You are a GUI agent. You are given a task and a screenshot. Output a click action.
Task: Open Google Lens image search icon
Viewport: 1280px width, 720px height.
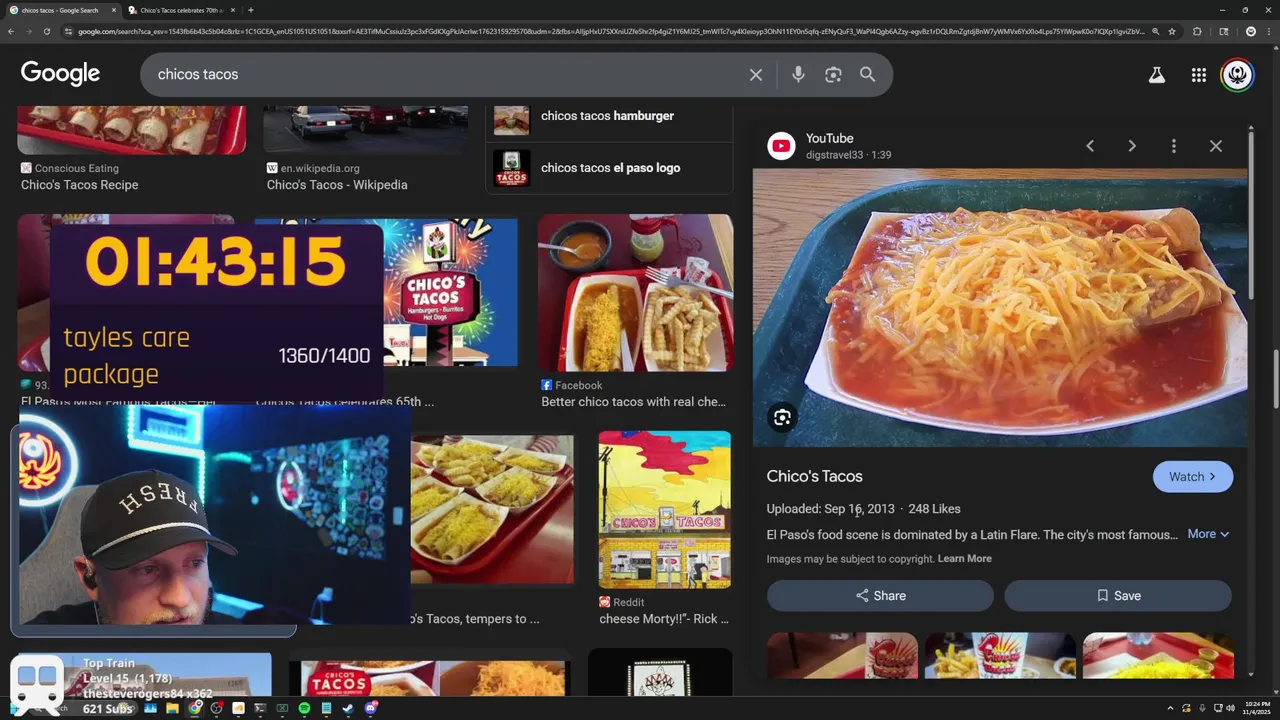pos(833,74)
